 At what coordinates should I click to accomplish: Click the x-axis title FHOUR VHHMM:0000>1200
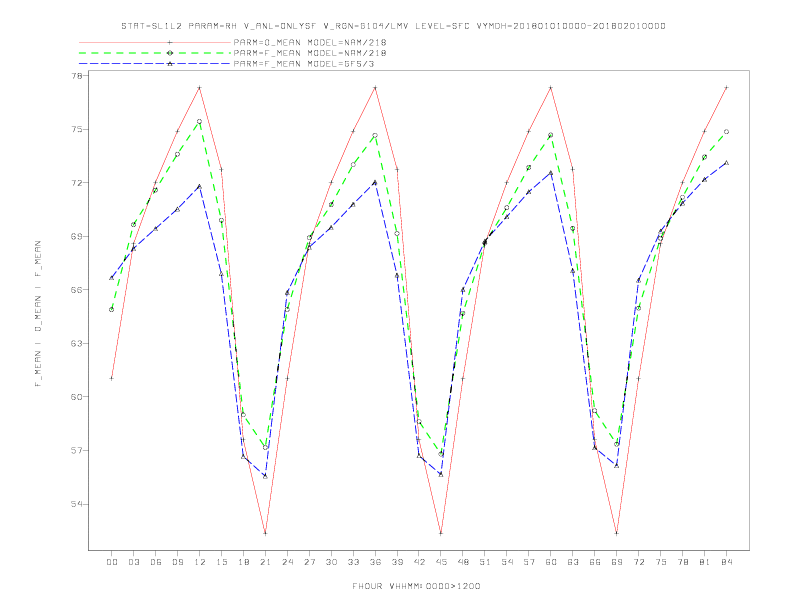tap(416, 586)
